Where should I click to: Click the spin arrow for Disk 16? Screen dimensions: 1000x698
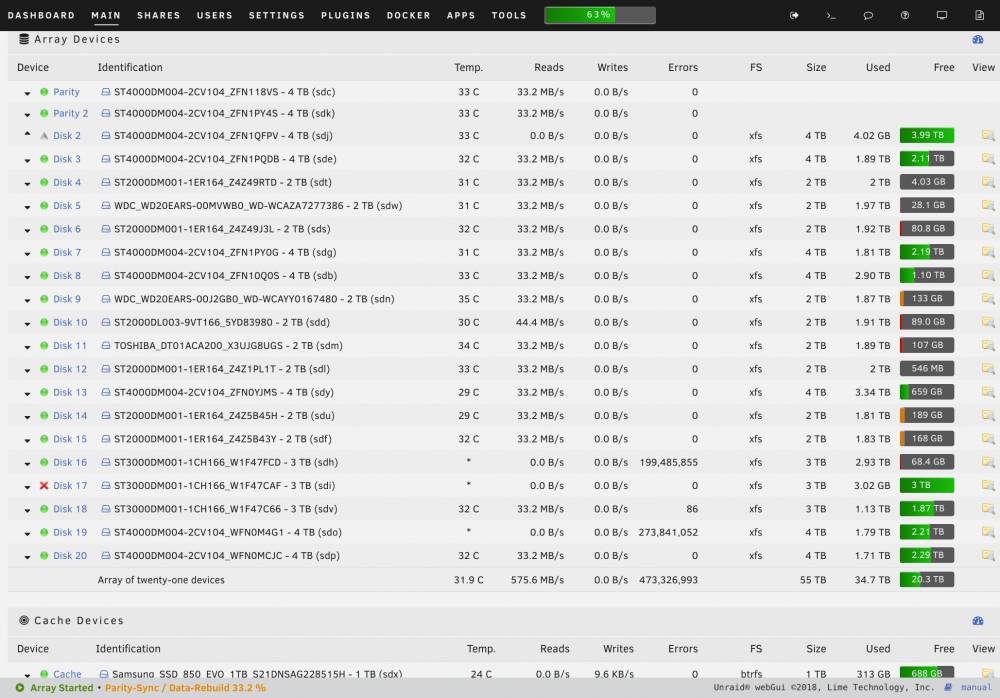[x=27, y=464]
